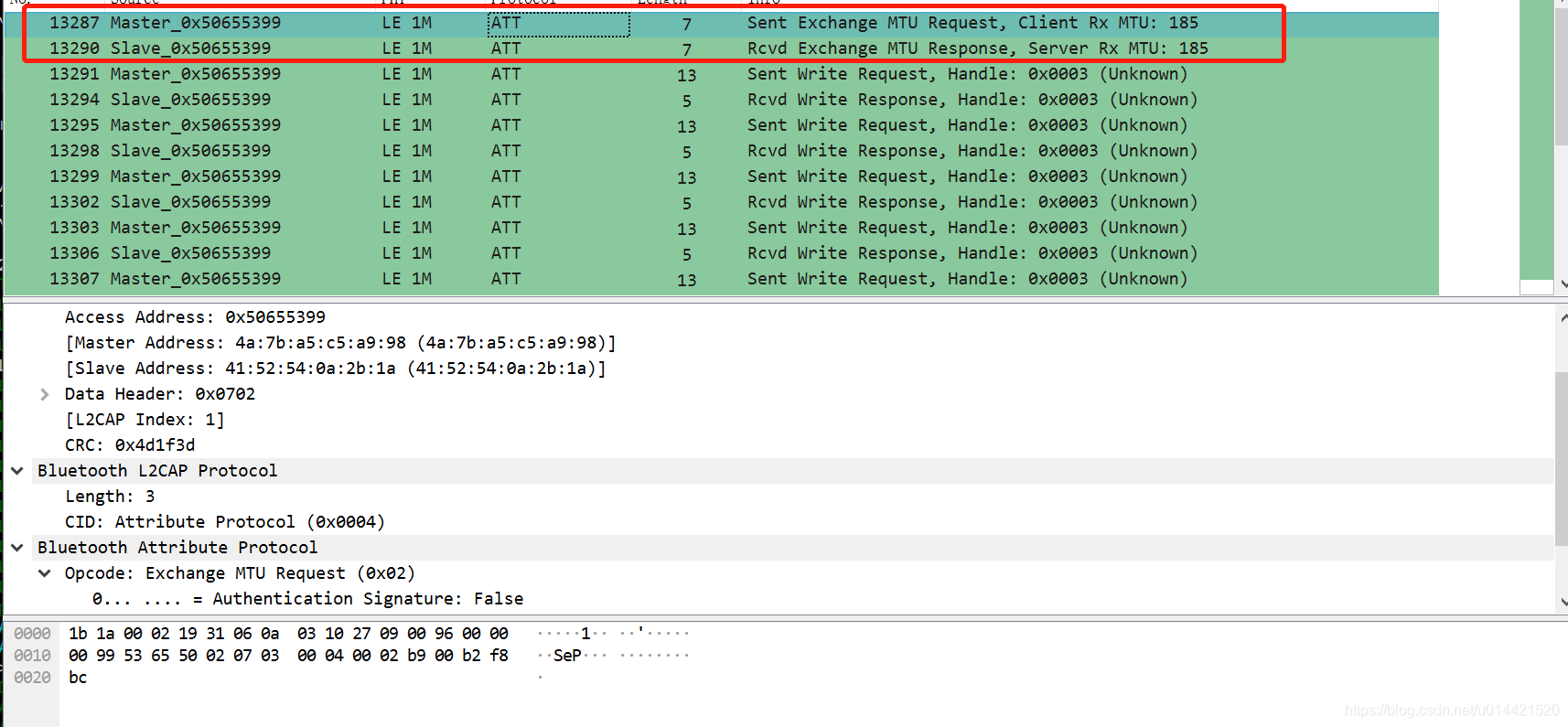1568x727 pixels.
Task: Click packet details scrollbar up arrow
Action: pyautogui.click(x=1562, y=317)
